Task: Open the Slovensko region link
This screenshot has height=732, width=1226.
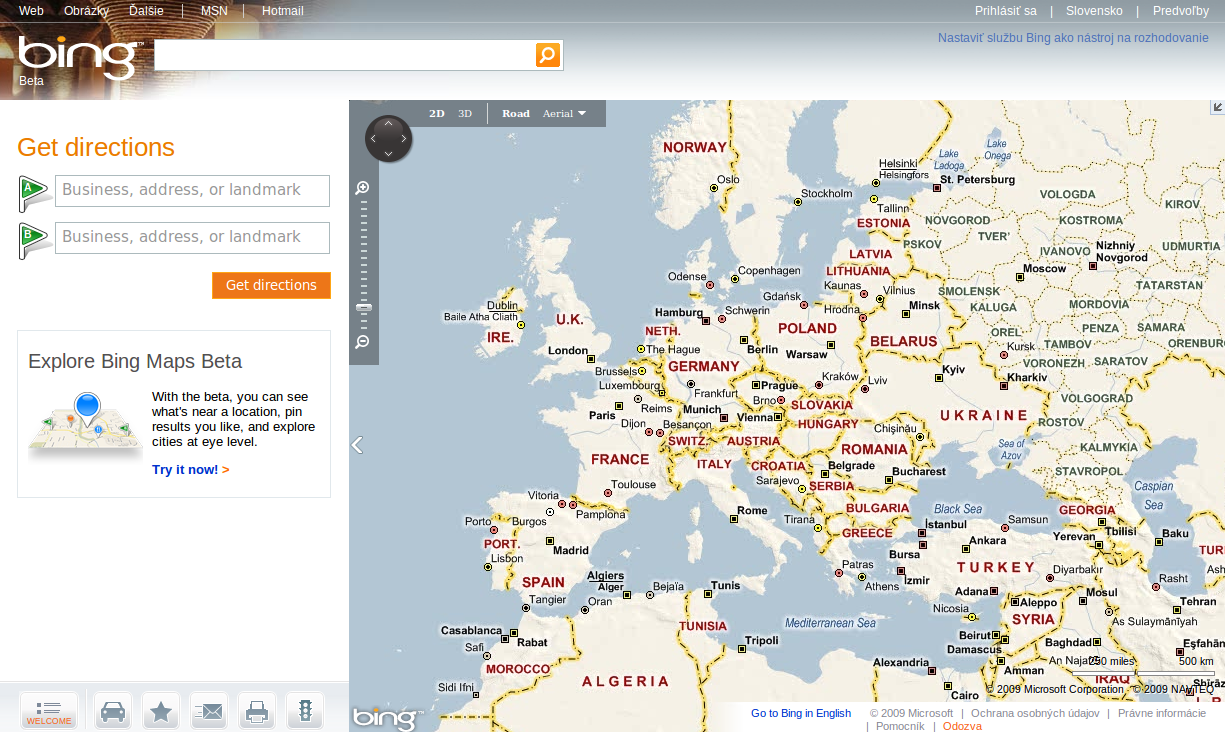Action: pos(1094,11)
